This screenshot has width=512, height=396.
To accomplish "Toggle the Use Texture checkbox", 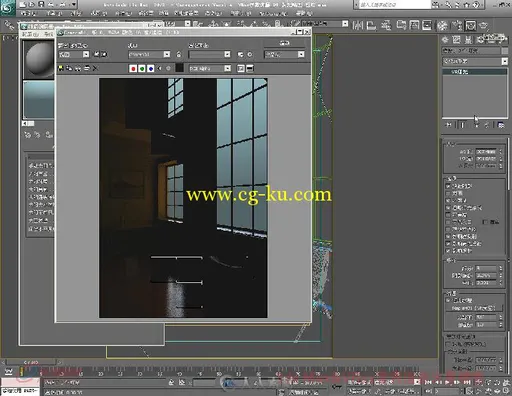I will [x=448, y=300].
